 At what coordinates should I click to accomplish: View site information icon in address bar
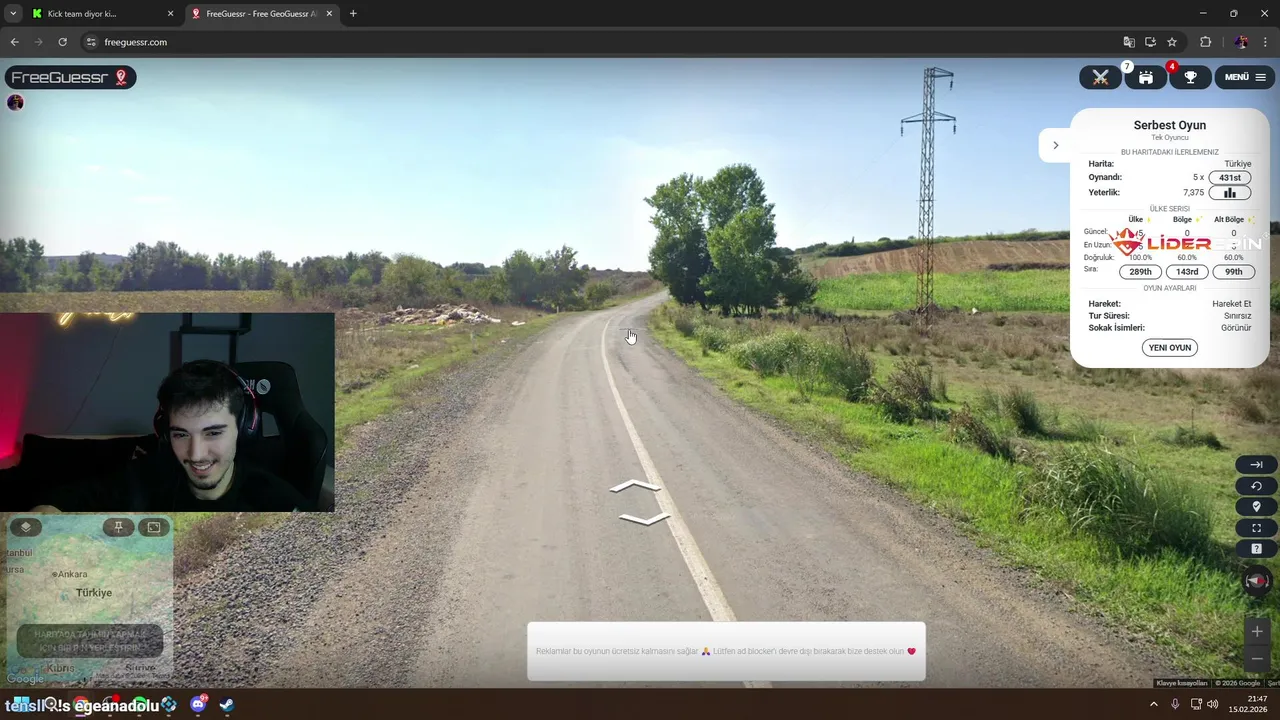click(x=91, y=42)
